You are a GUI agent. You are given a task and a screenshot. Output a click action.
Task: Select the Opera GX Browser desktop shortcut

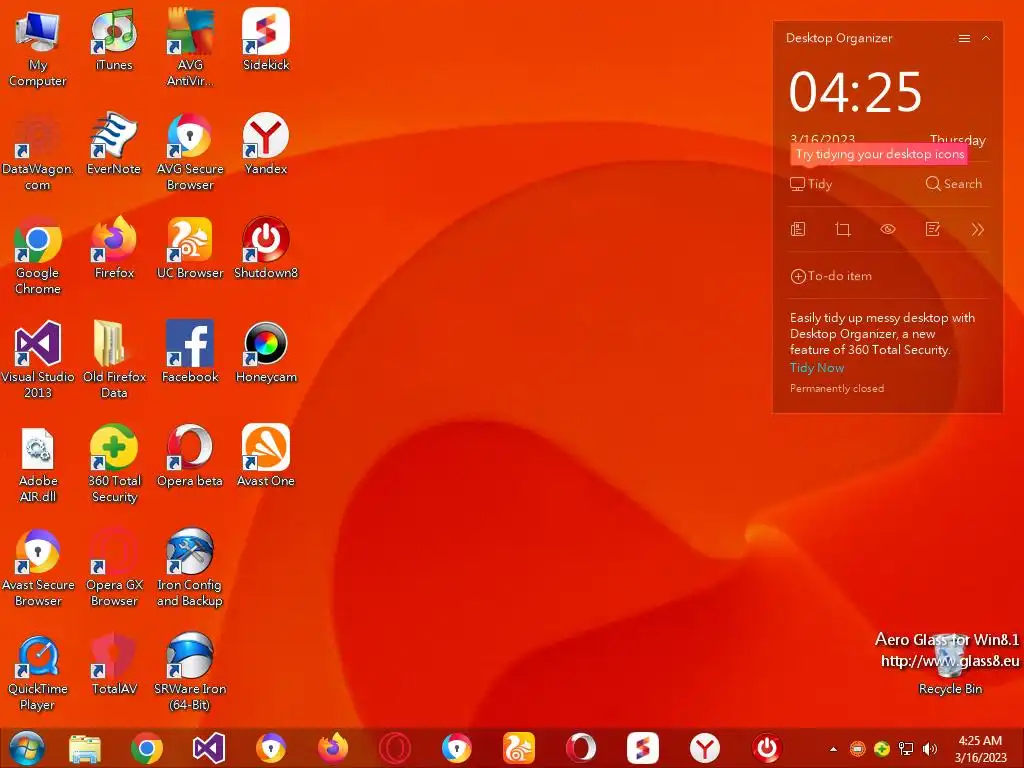point(114,568)
